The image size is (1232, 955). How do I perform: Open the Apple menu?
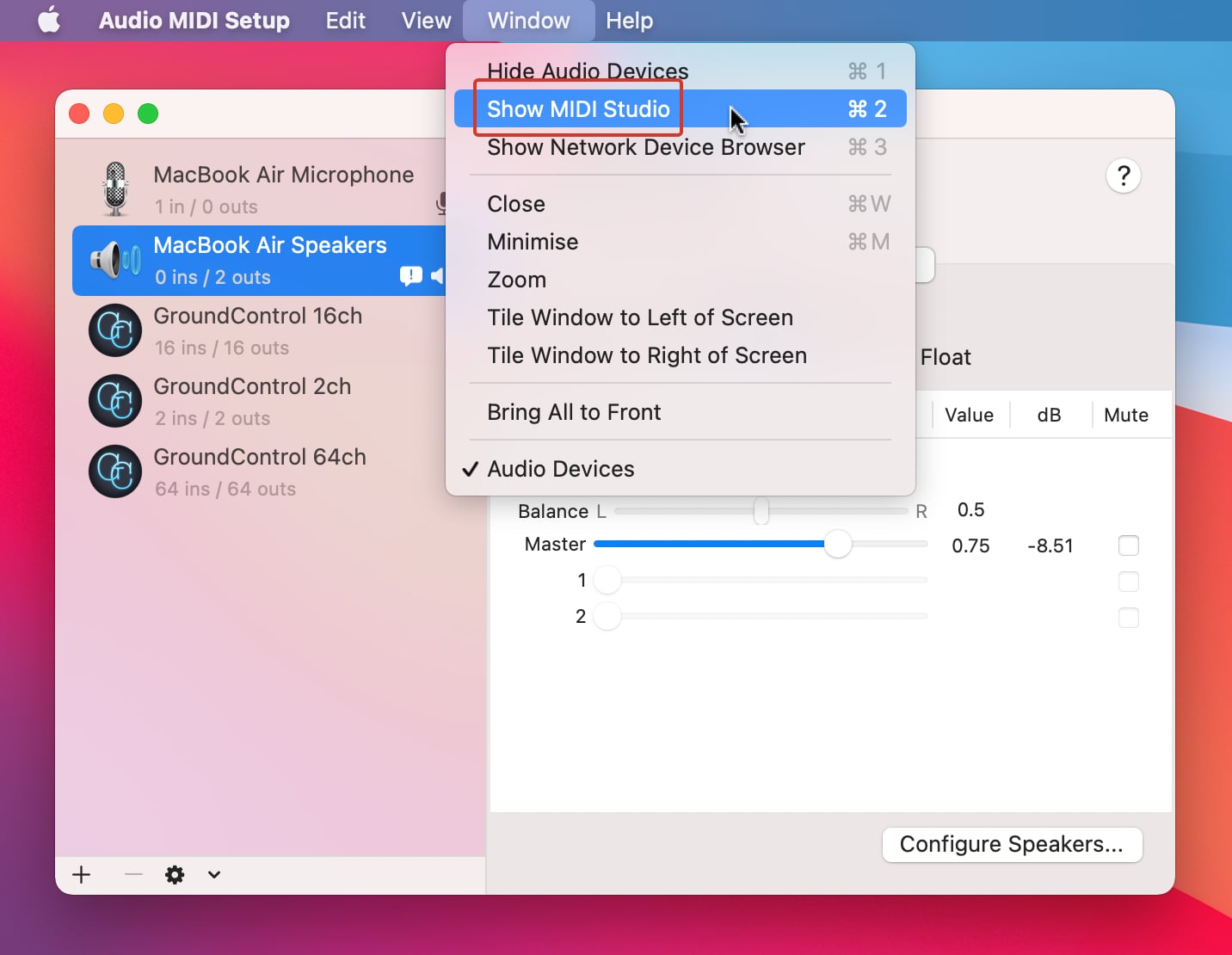(49, 20)
